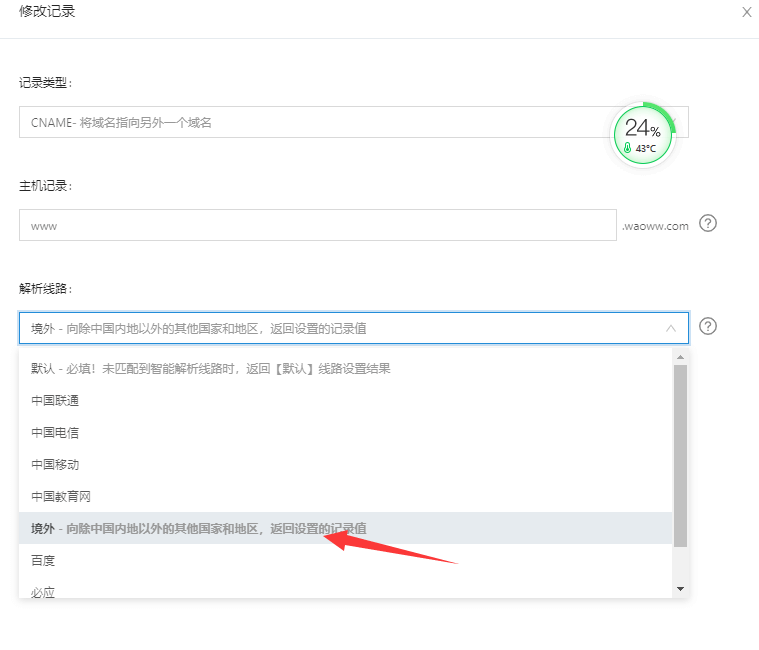Open the 记录类型 CNAME dropdown
Viewport: 759px width, 650px height.
click(x=354, y=122)
